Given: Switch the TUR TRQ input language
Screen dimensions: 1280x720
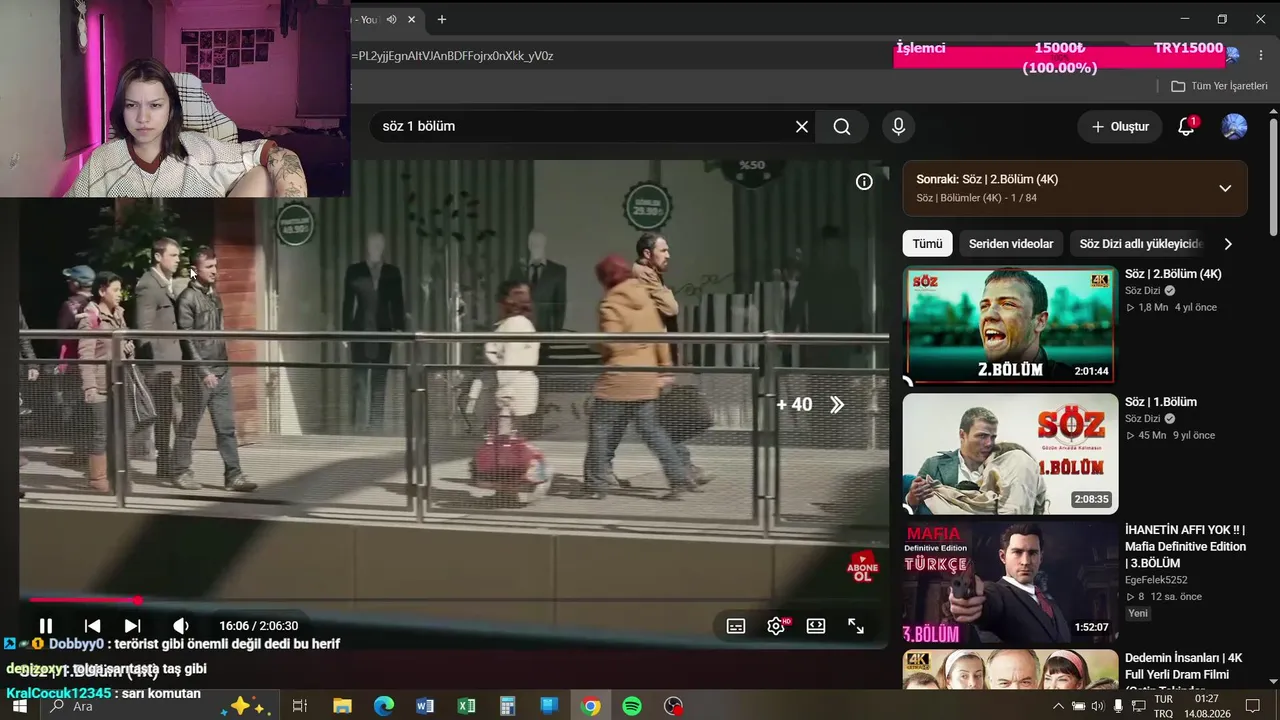Looking at the screenshot, I should point(1163,706).
